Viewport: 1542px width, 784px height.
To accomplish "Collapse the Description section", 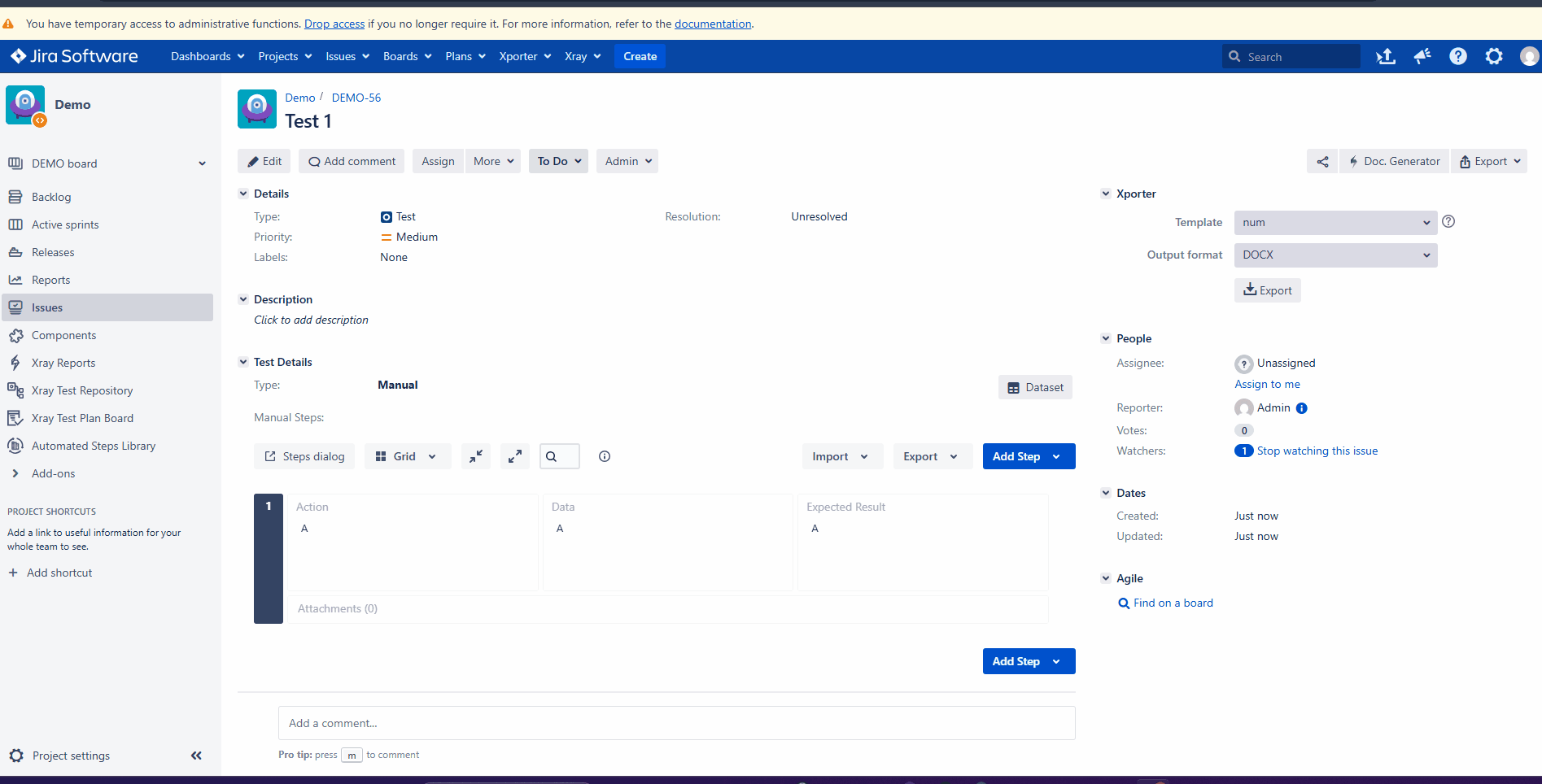I will tap(243, 299).
